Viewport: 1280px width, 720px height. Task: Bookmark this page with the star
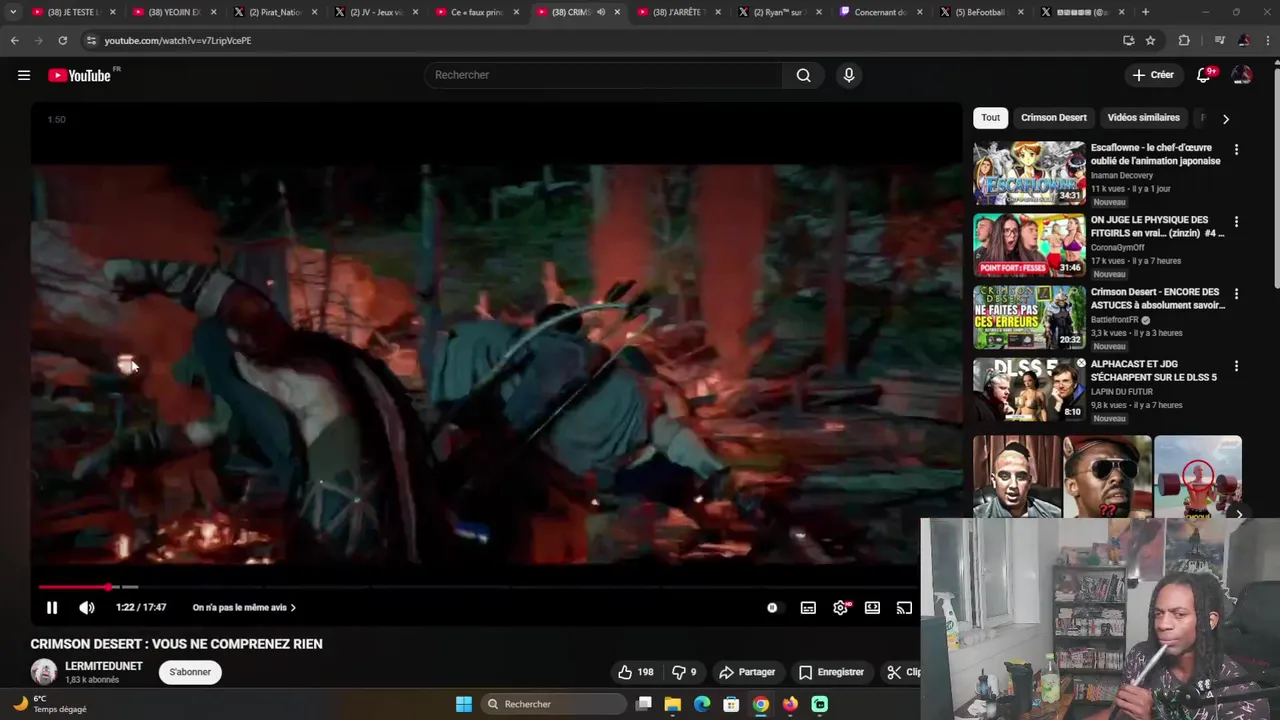pyautogui.click(x=1150, y=40)
